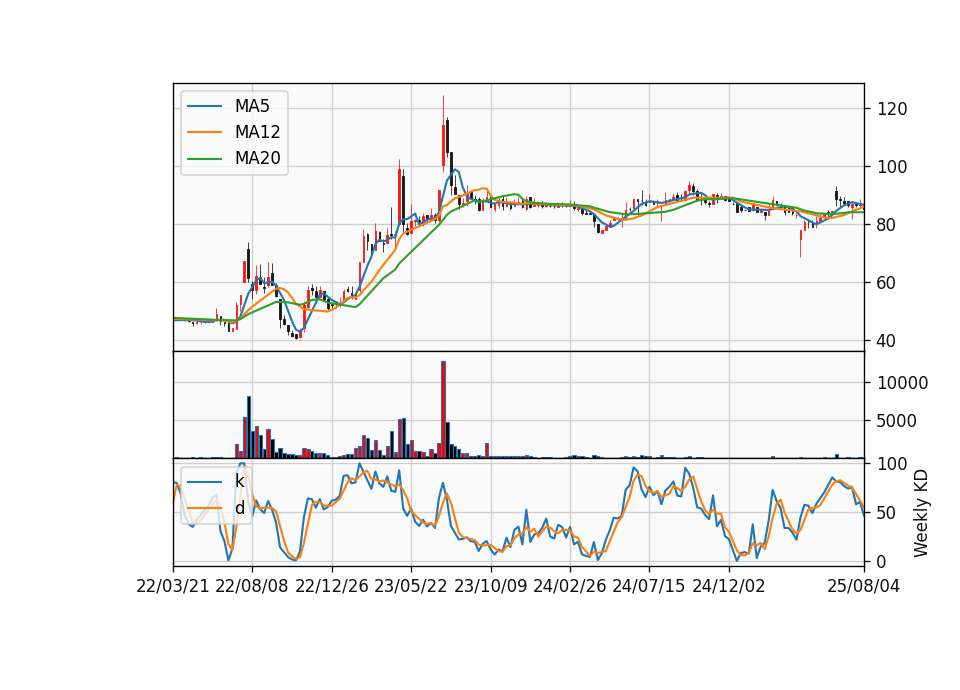The height and width of the screenshot is (690, 960).
Task: Click the Weekly KD axis title
Action: [x=921, y=513]
